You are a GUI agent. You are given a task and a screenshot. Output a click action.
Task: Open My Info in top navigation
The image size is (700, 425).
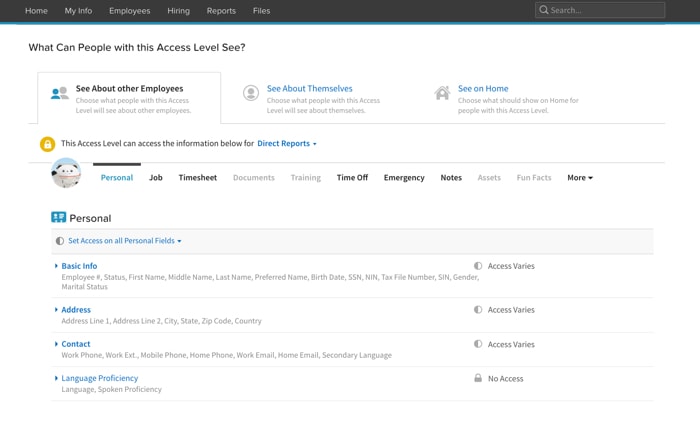tap(78, 11)
